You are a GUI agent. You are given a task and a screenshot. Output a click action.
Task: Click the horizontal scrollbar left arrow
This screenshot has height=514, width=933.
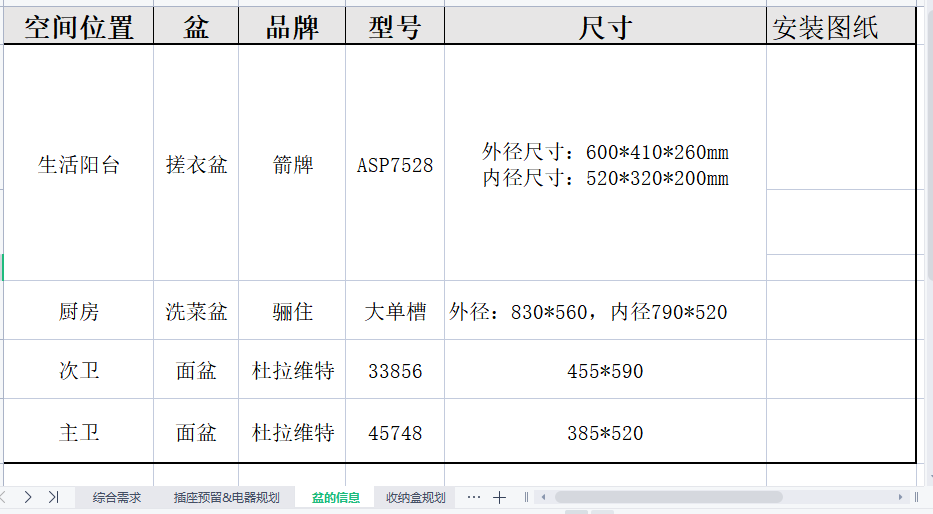point(543,497)
